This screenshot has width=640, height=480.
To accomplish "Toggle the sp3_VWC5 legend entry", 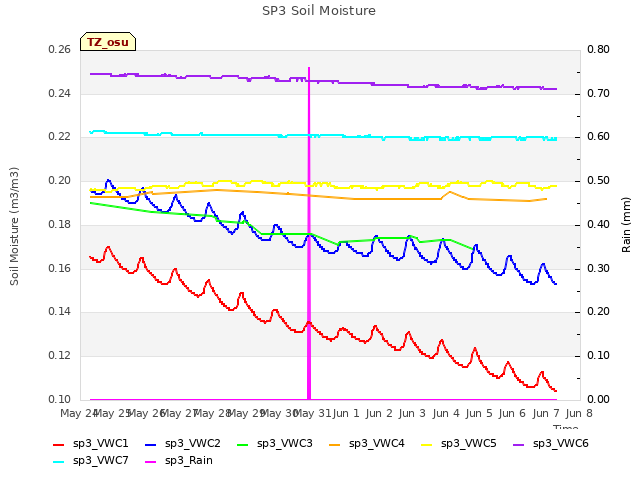I will (x=459, y=444).
